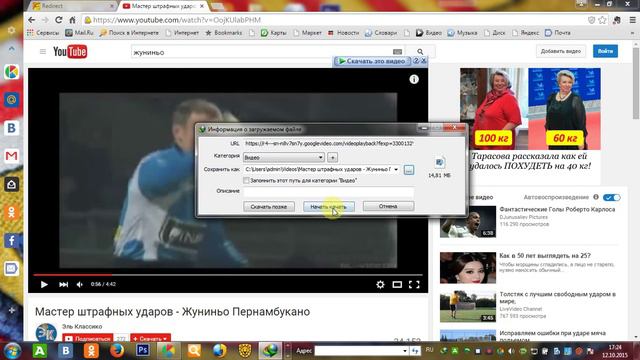Seek on video progress bar
This screenshot has height=360, width=640.
(x=228, y=275)
